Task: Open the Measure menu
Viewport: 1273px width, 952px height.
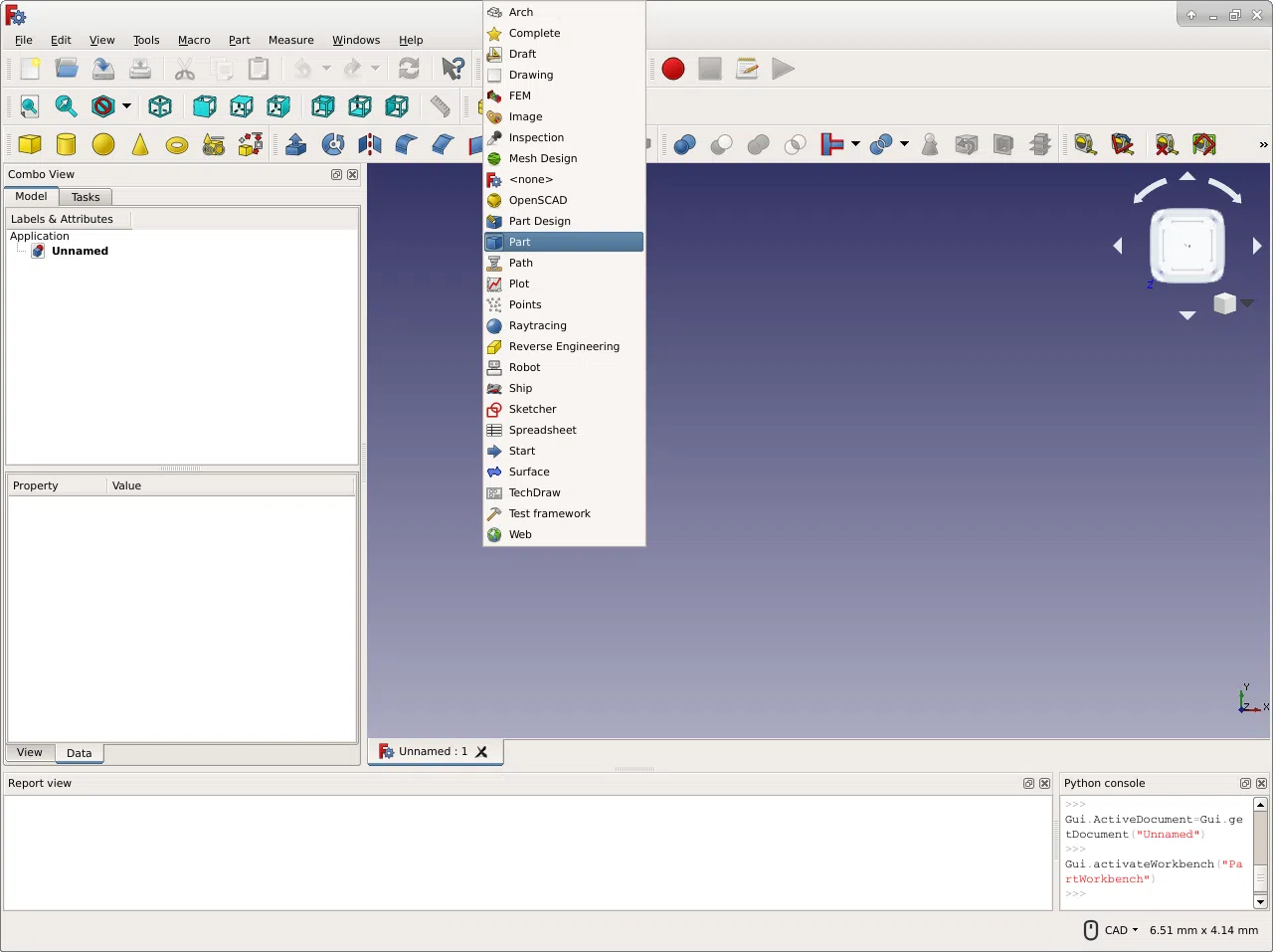Action: click(290, 40)
